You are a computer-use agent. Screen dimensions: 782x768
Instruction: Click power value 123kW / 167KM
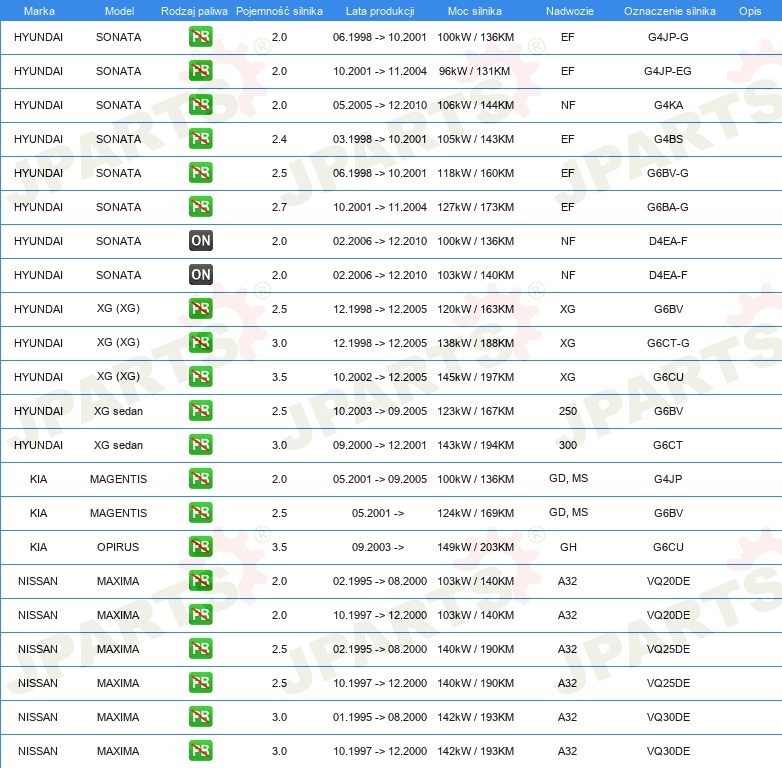475,411
